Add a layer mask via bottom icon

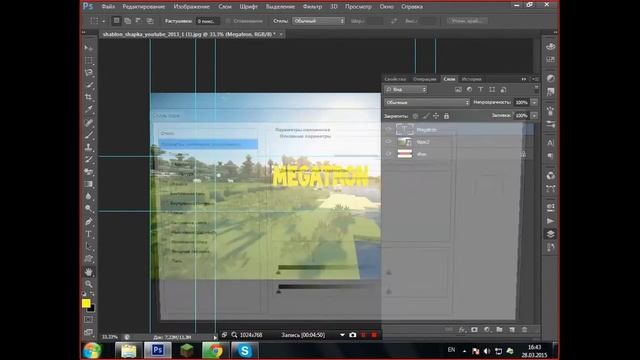coord(474,329)
